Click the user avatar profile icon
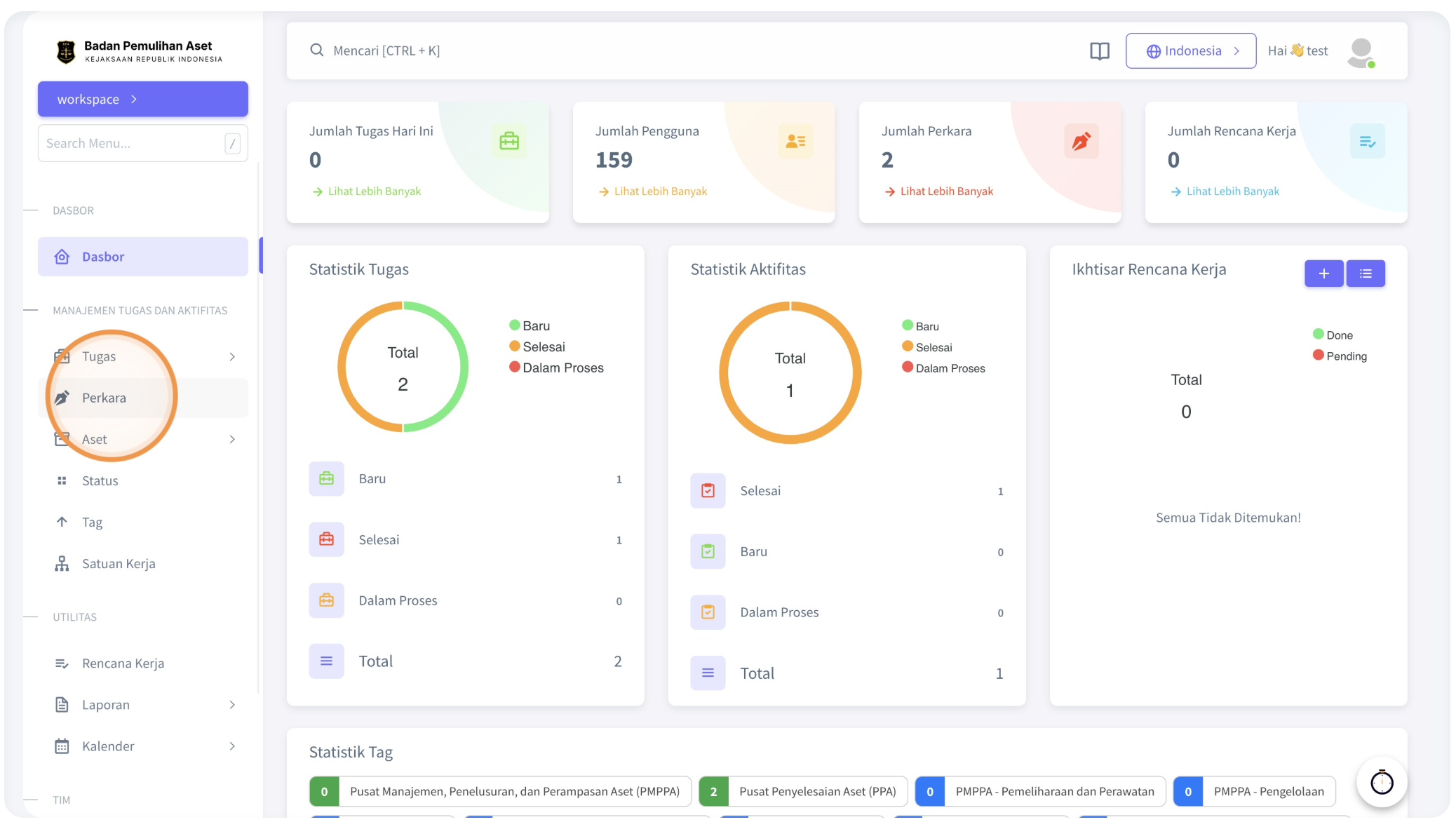This screenshot has height=829, width=1456. coord(1361,52)
